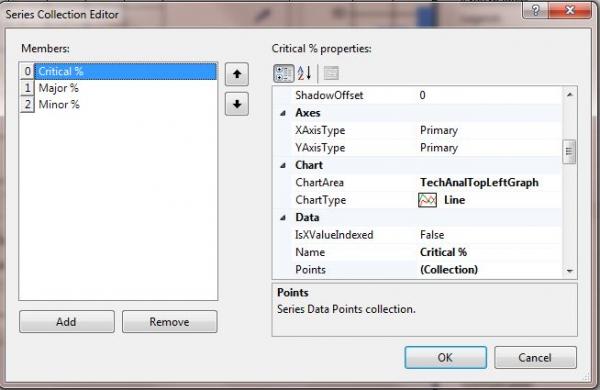Collapse the Data category
600x390 pixels.
click(x=283, y=218)
